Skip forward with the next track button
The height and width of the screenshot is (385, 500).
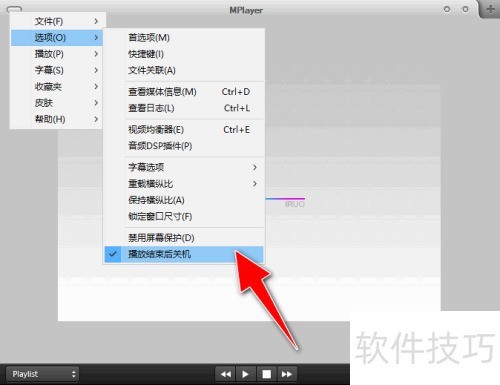(x=287, y=374)
